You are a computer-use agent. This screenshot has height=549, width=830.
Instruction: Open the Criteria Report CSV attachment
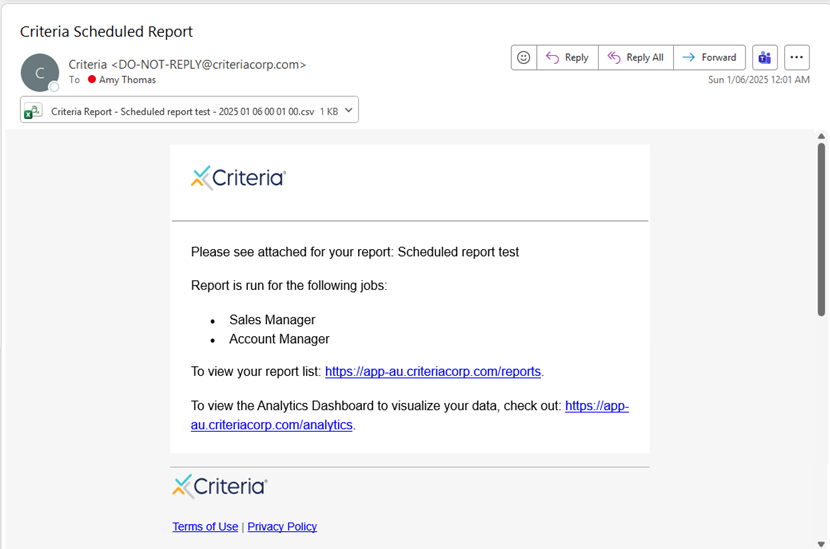coord(183,112)
